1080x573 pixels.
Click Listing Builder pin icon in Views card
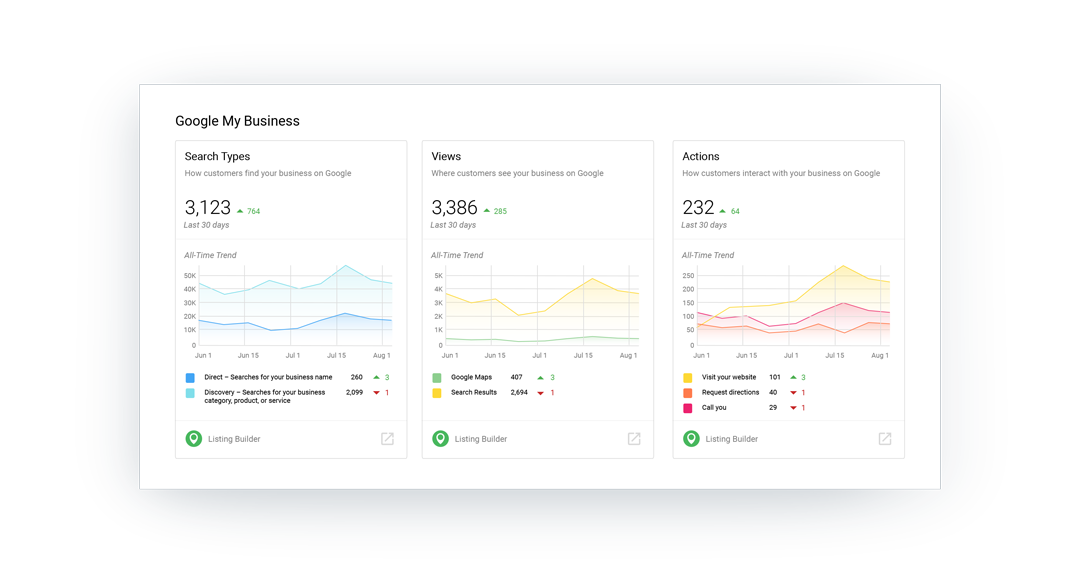(440, 439)
